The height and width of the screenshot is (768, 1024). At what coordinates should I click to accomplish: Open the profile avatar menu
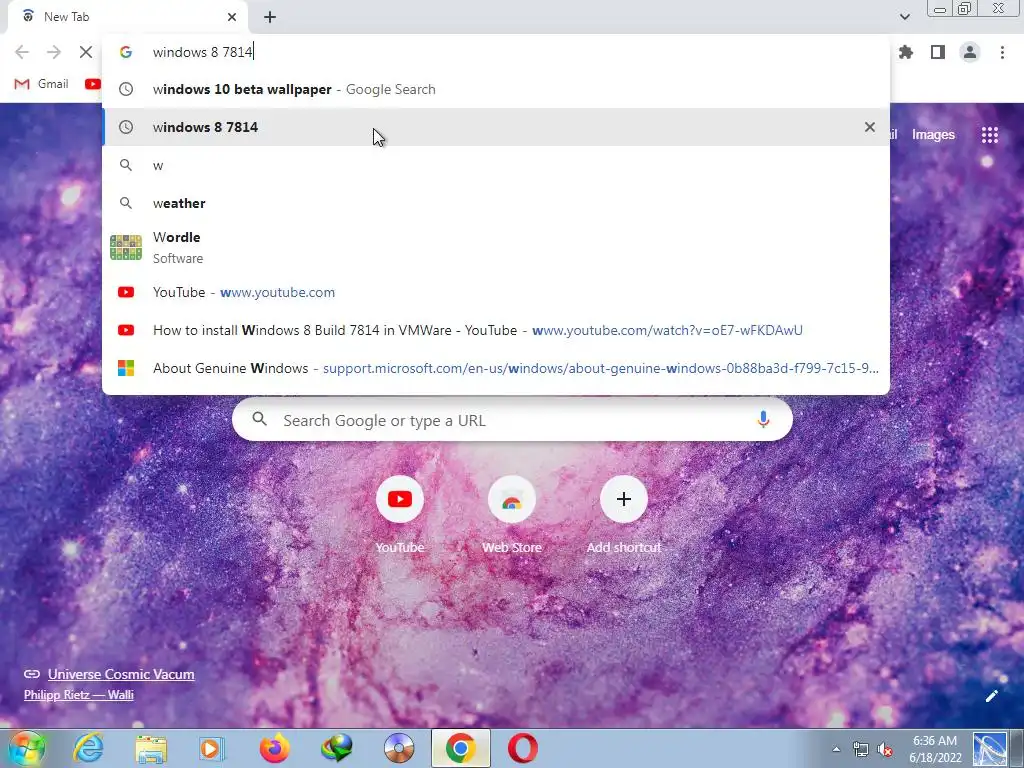(970, 52)
